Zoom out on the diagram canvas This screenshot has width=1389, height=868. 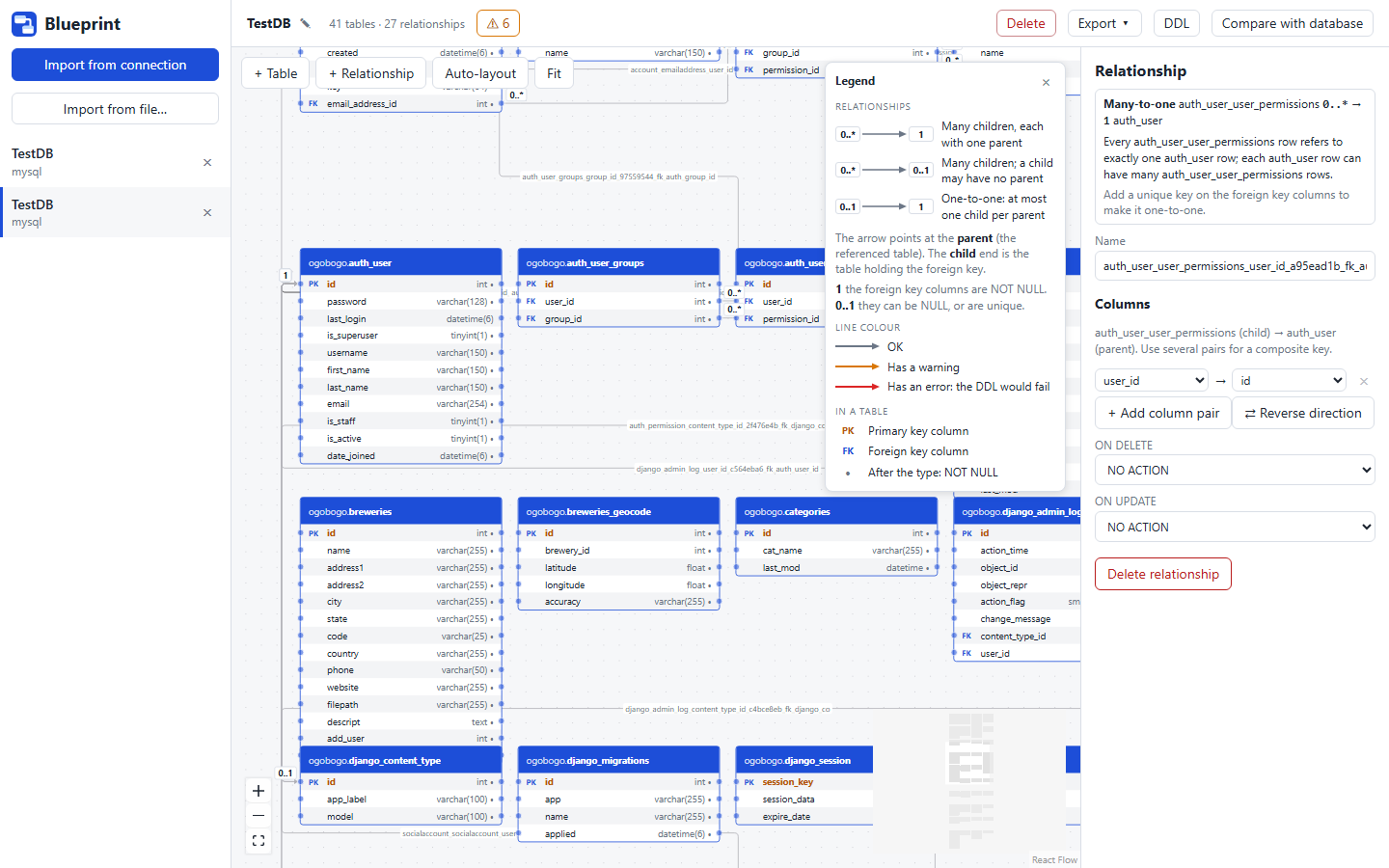(x=259, y=816)
